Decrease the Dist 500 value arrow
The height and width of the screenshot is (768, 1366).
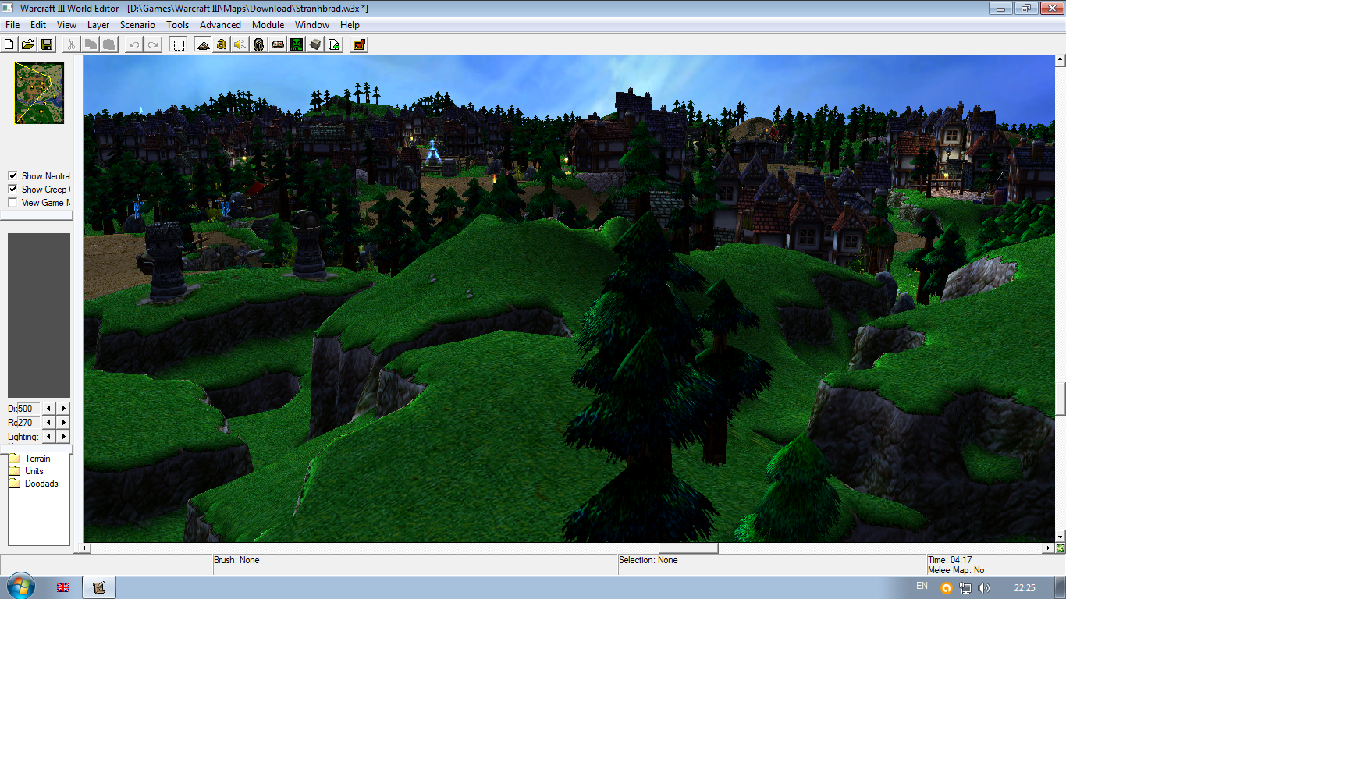[x=49, y=408]
